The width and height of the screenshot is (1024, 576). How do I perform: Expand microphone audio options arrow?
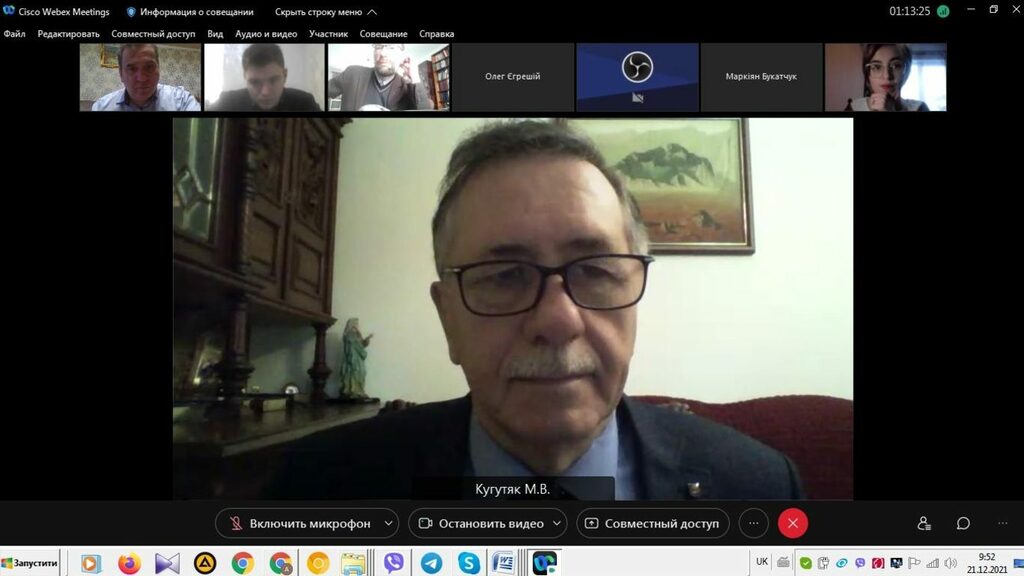tap(388, 523)
